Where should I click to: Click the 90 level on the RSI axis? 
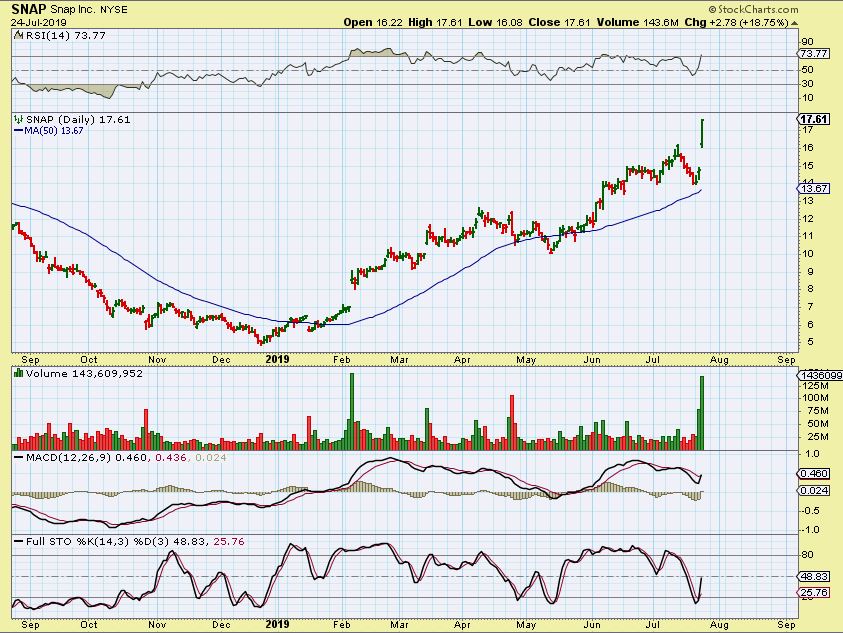click(807, 42)
